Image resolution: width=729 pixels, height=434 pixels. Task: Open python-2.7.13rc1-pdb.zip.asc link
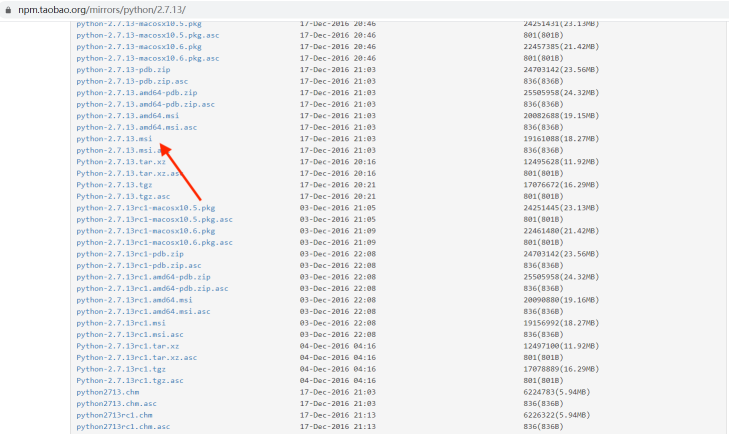coord(139,265)
